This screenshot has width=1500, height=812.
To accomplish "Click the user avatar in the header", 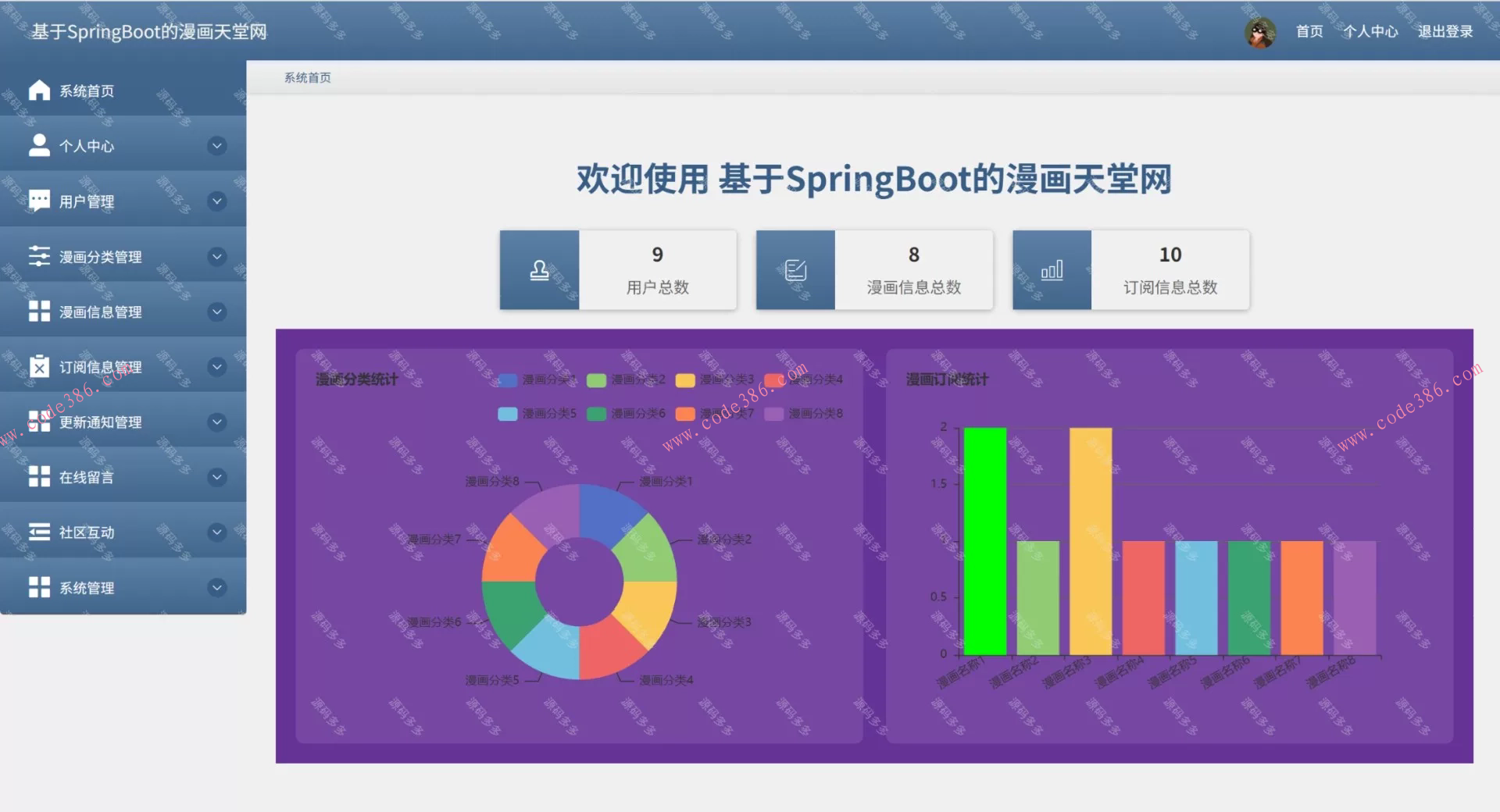I will 1259,32.
